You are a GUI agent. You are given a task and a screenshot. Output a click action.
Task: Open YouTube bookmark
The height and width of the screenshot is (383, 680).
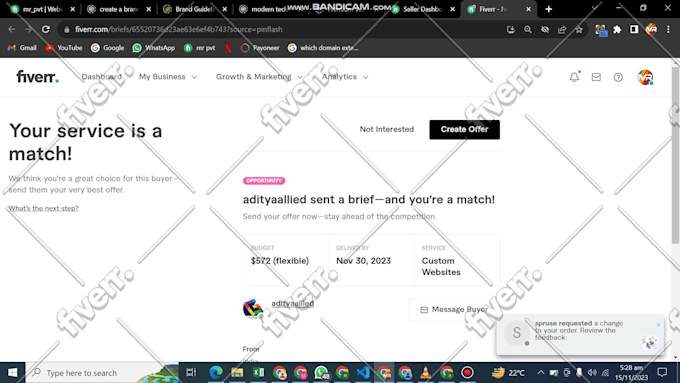64,48
